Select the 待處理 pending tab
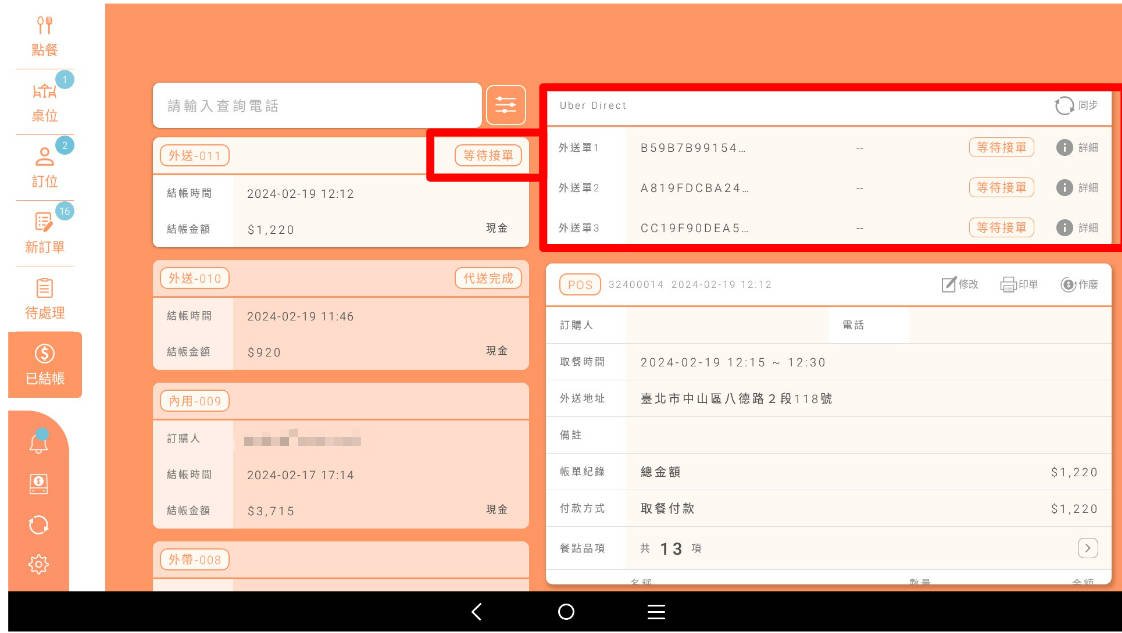The image size is (1122, 633). click(x=44, y=299)
